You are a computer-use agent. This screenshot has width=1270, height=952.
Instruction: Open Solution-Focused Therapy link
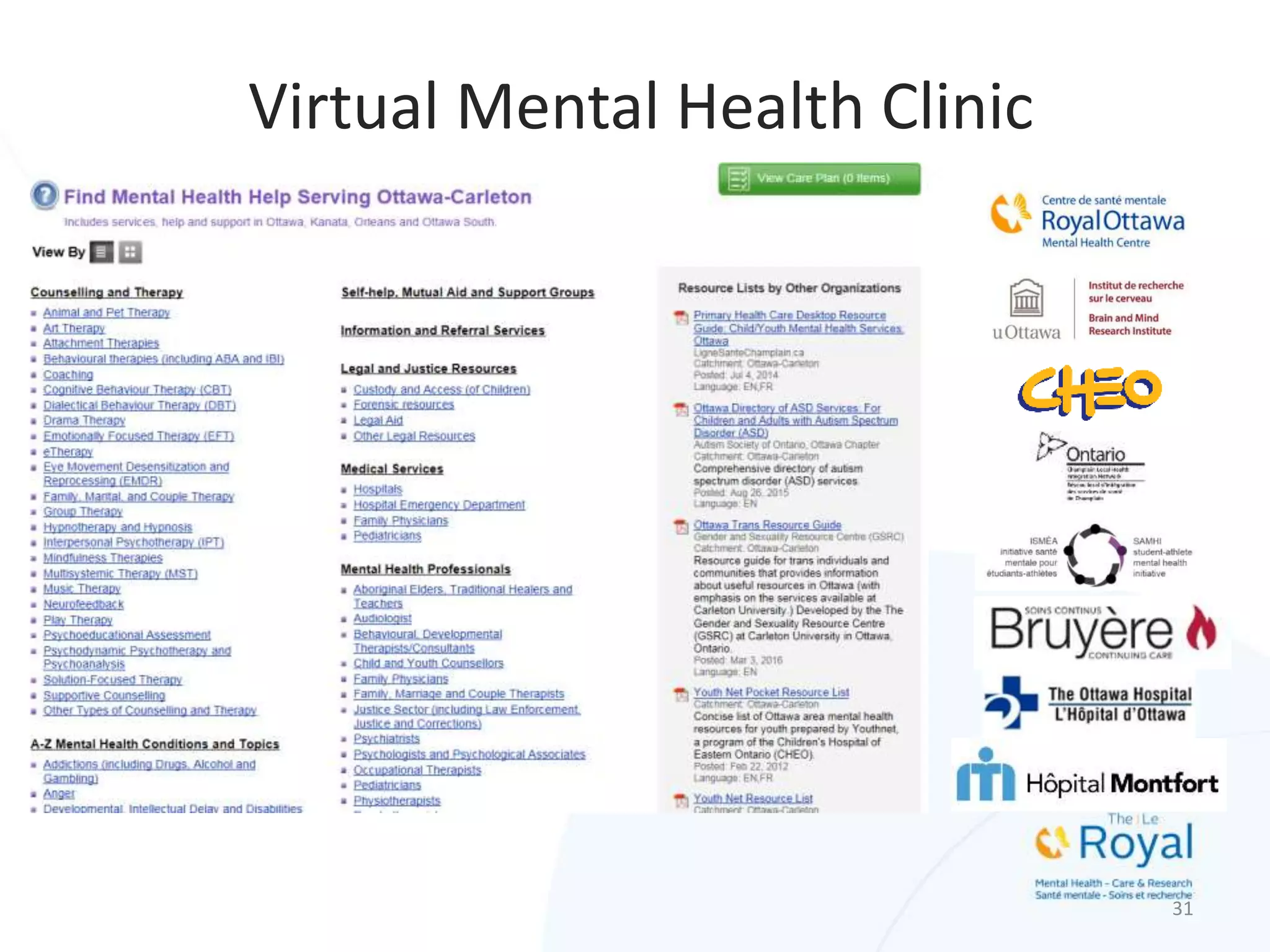[x=112, y=680]
